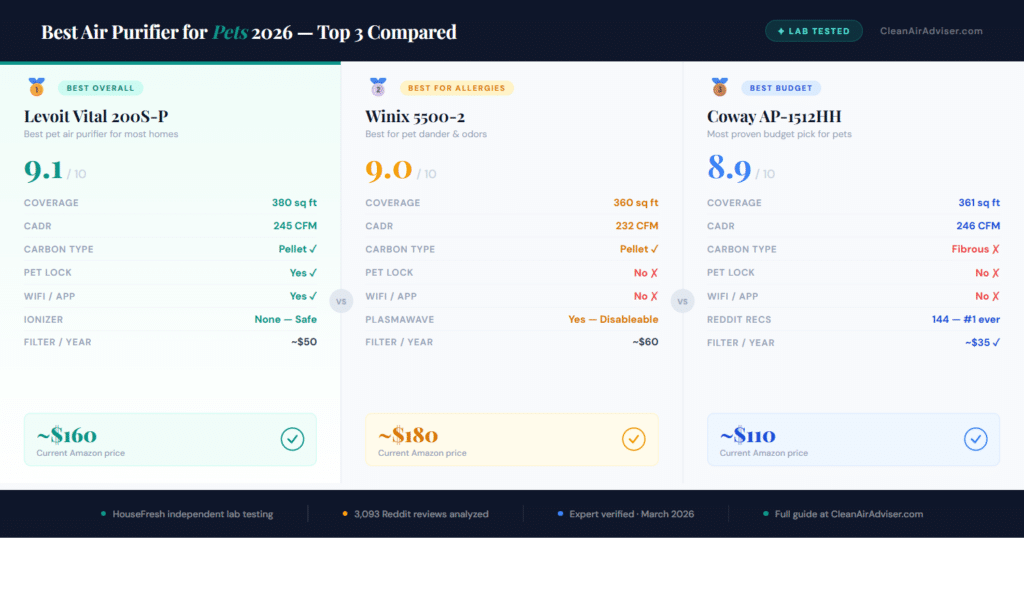Click the blue checkmark circle beside ~$110
This screenshot has width=1024, height=593.
click(976, 439)
